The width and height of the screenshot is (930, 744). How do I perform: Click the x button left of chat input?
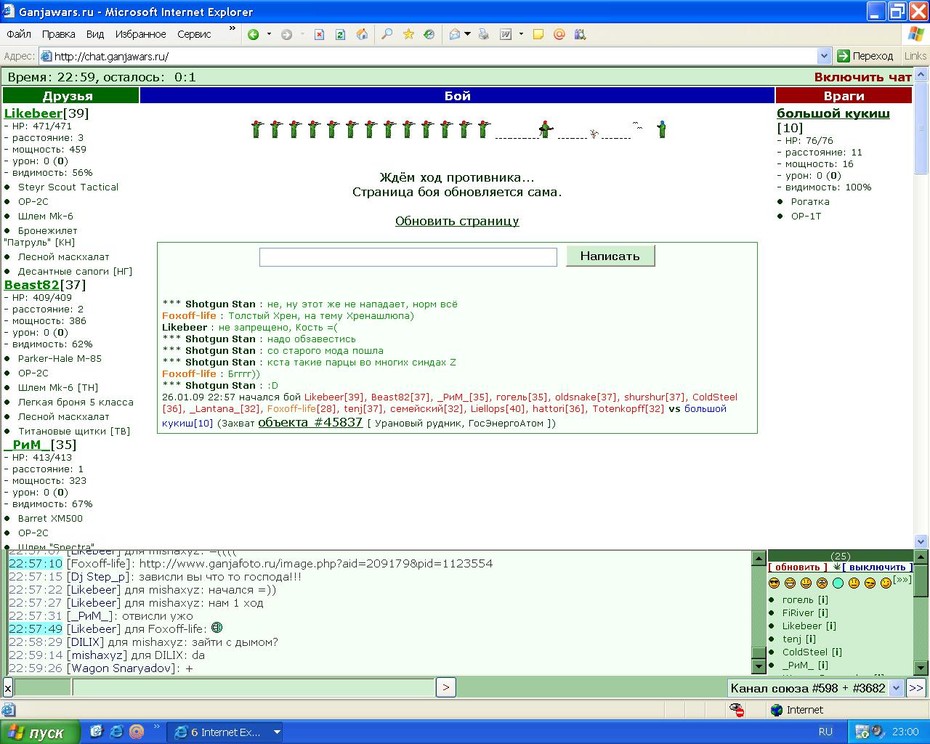click(8, 688)
